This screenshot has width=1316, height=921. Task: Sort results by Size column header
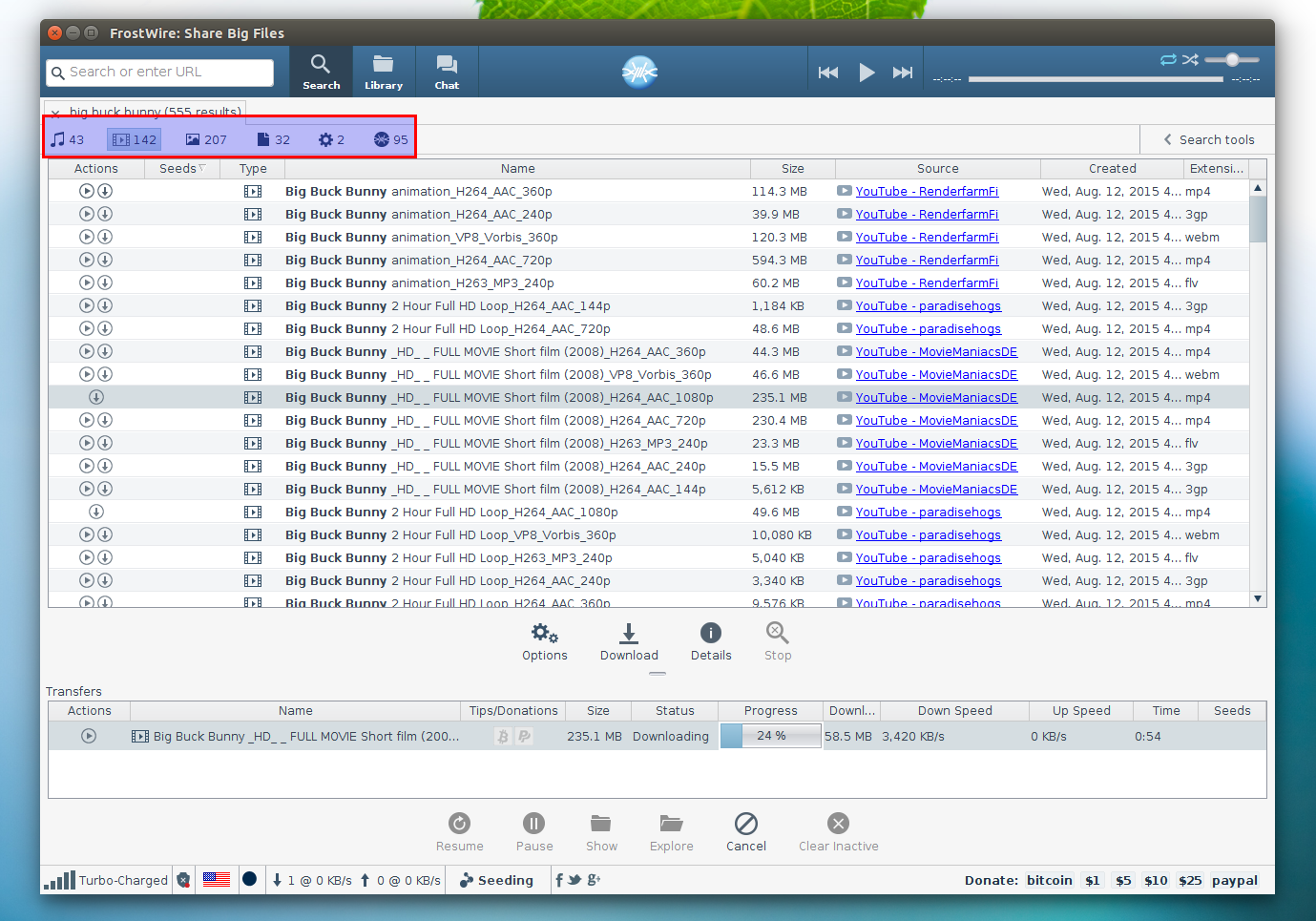pos(793,169)
